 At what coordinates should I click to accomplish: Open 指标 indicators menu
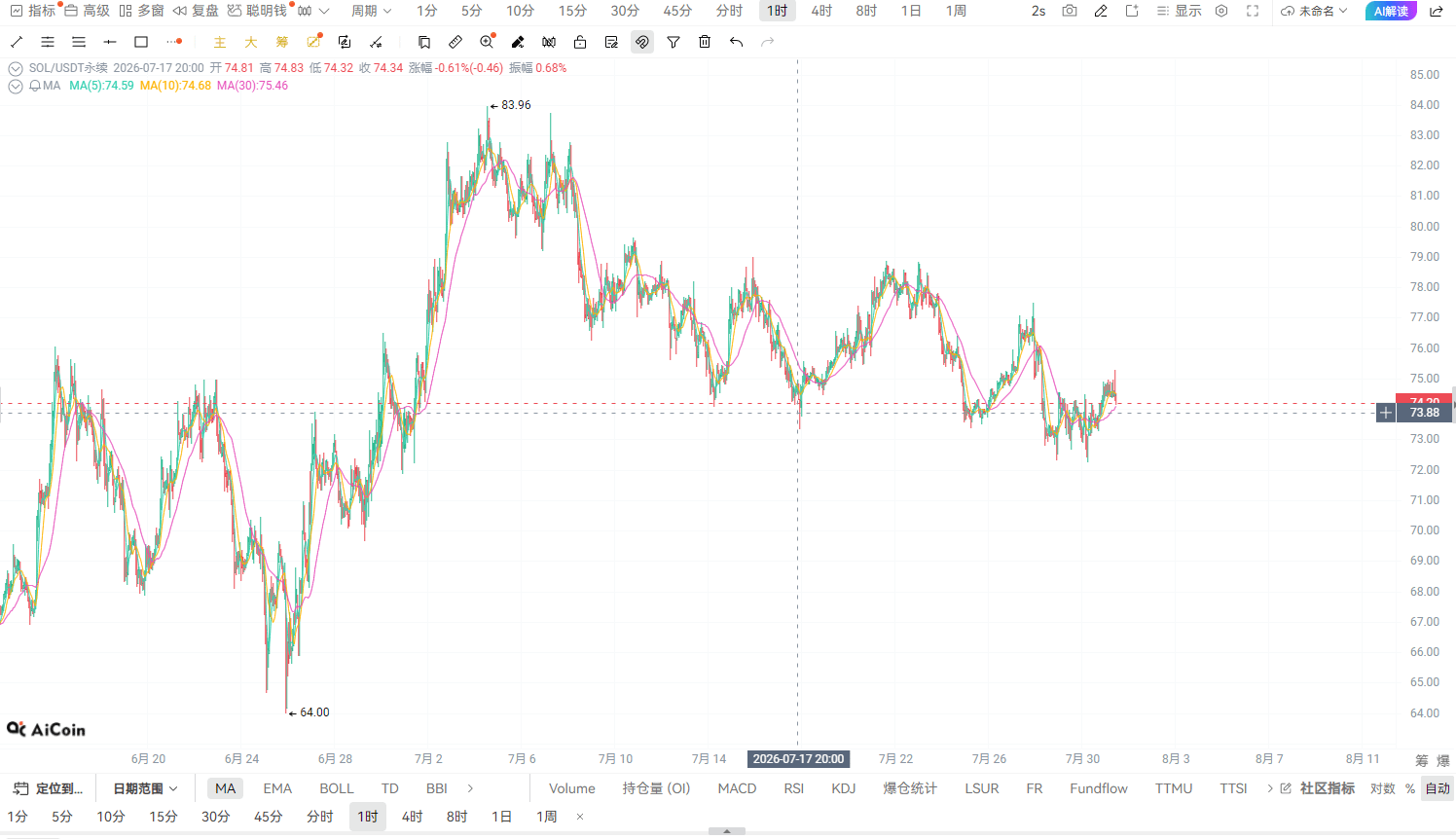(33, 11)
